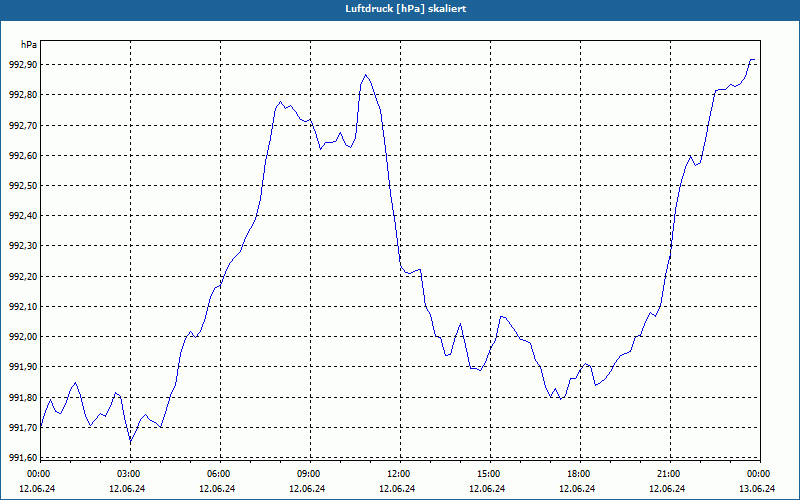The image size is (800, 500).
Task: Select the 992,20 y-axis label
Action: (23, 277)
